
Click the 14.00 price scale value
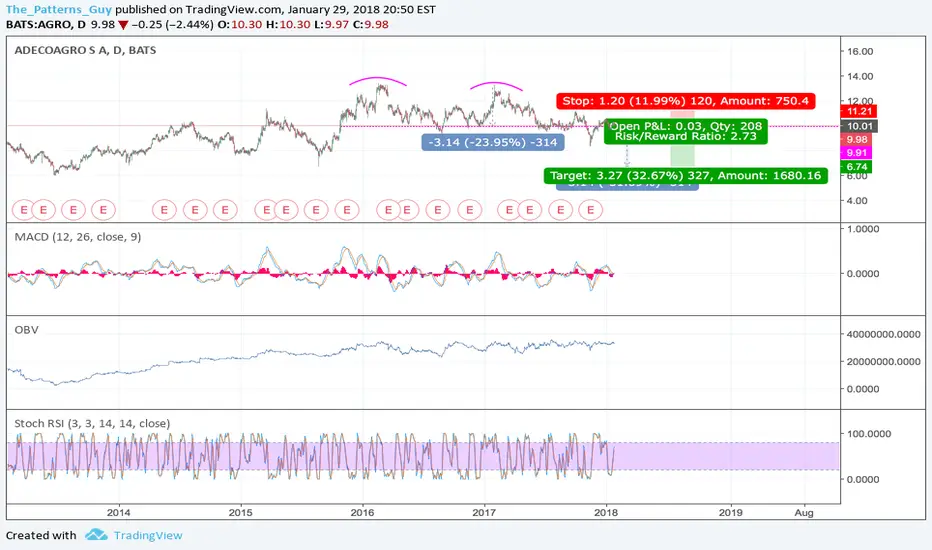tap(860, 77)
